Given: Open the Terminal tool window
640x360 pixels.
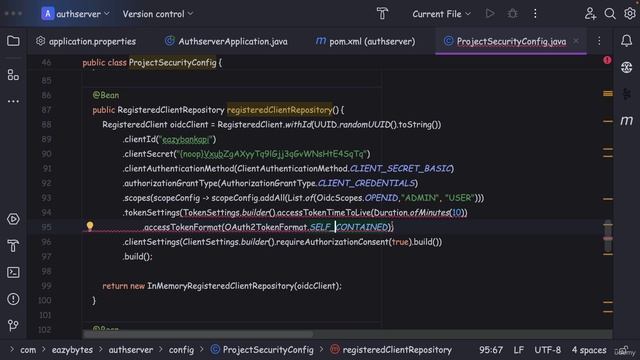Looking at the screenshot, I should pyautogui.click(x=13, y=272).
